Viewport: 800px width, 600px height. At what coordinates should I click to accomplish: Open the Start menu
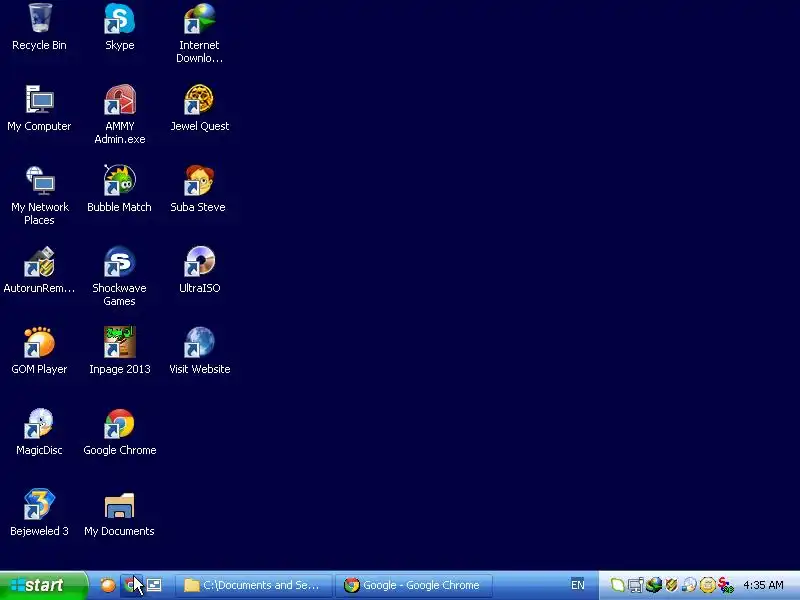(x=43, y=585)
